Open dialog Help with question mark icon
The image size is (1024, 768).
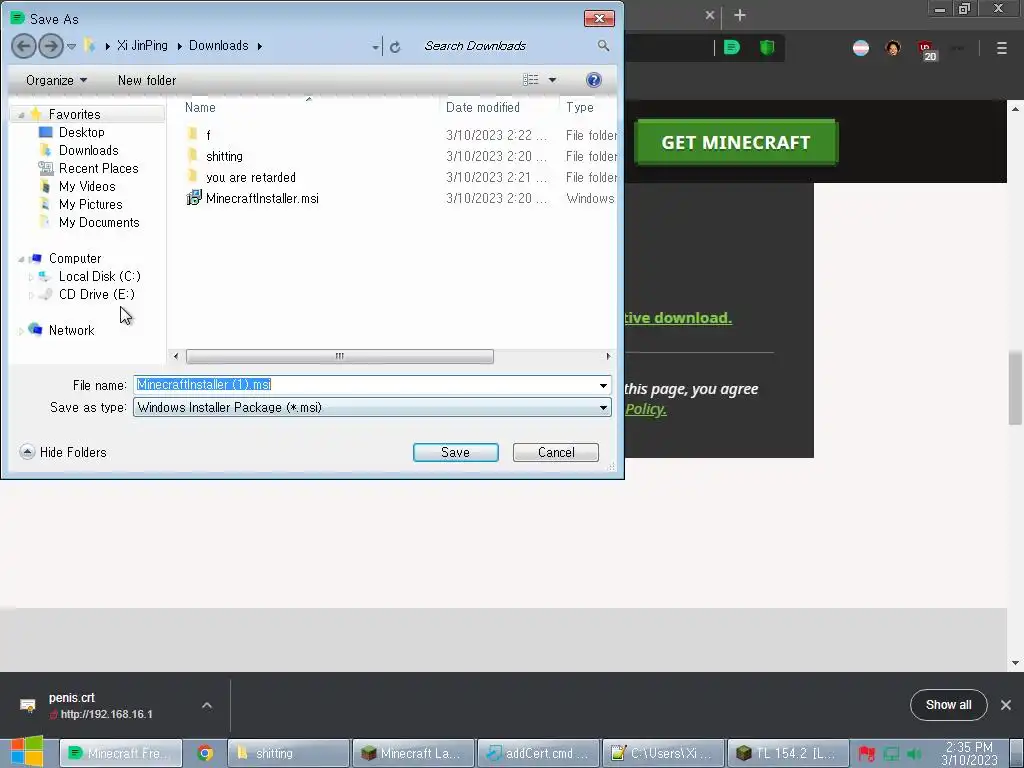click(594, 80)
